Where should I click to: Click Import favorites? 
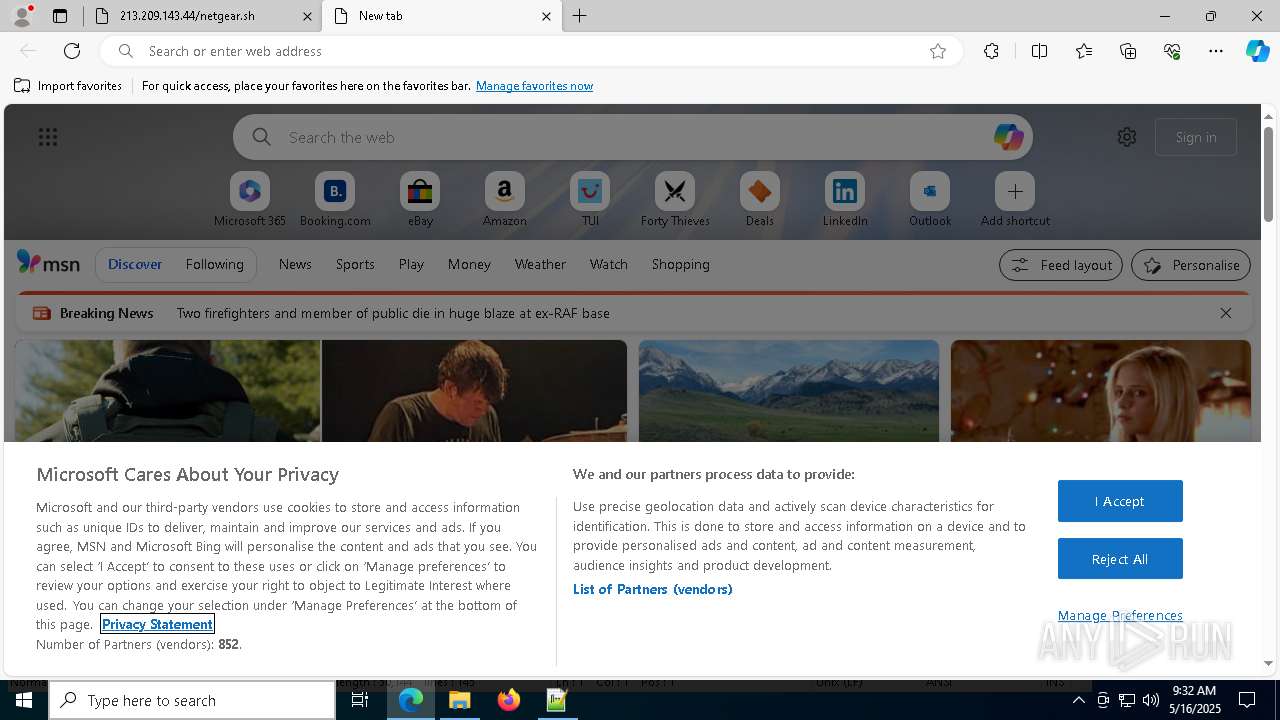pyautogui.click(x=68, y=86)
